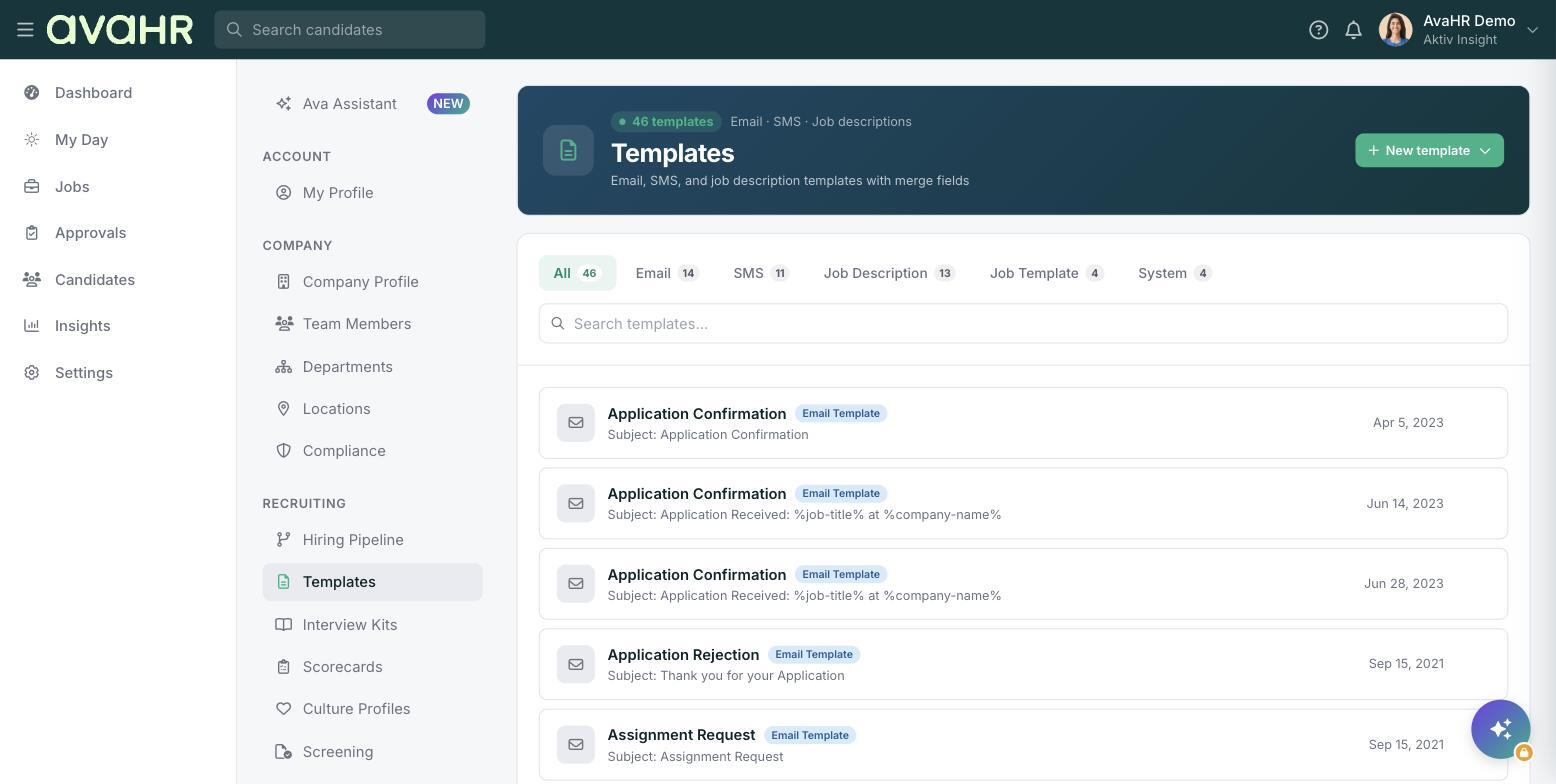The image size is (1556, 784).
Task: Open the Approvals section
Action: pos(90,233)
